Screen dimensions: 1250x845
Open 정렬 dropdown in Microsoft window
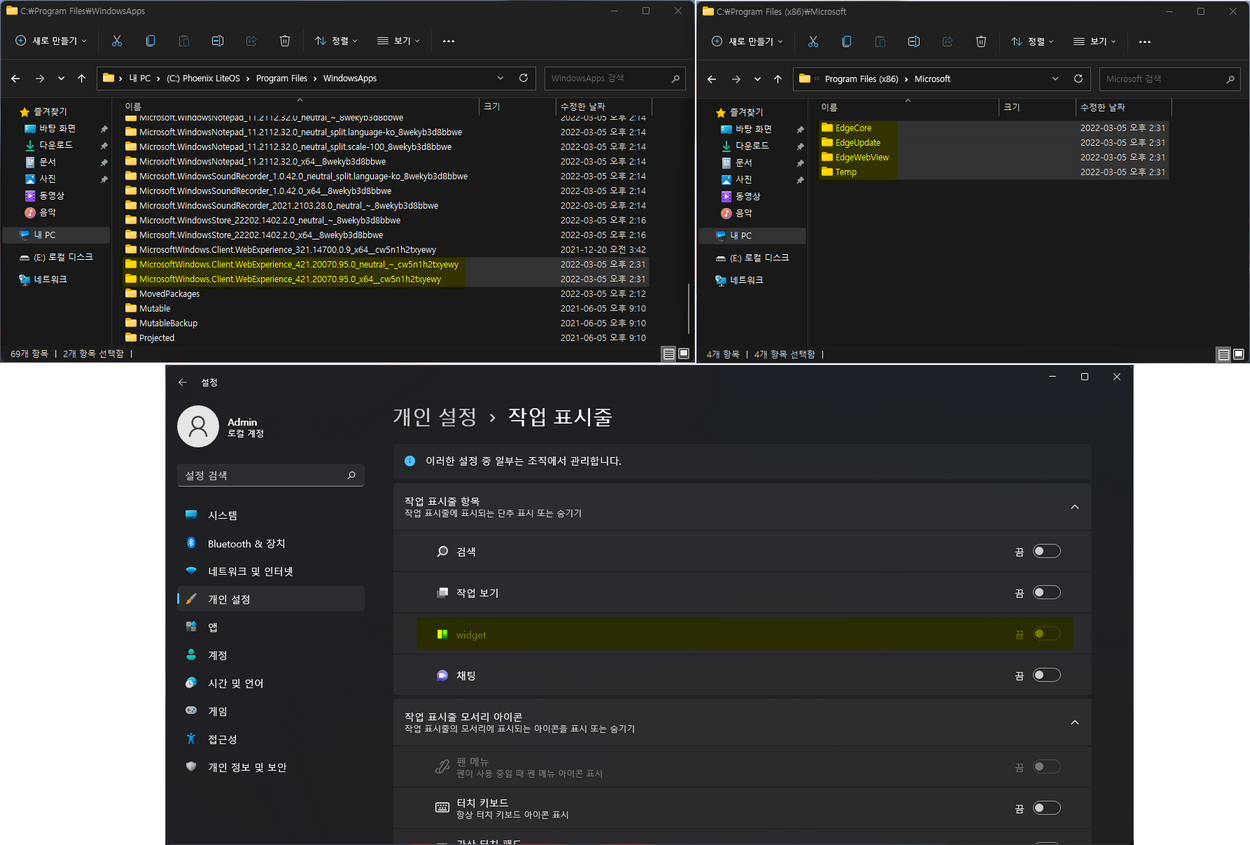coord(1033,41)
